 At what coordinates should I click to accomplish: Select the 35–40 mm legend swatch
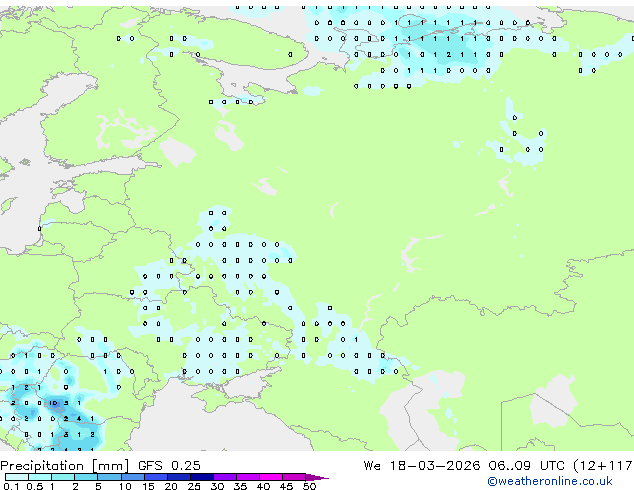248,477
